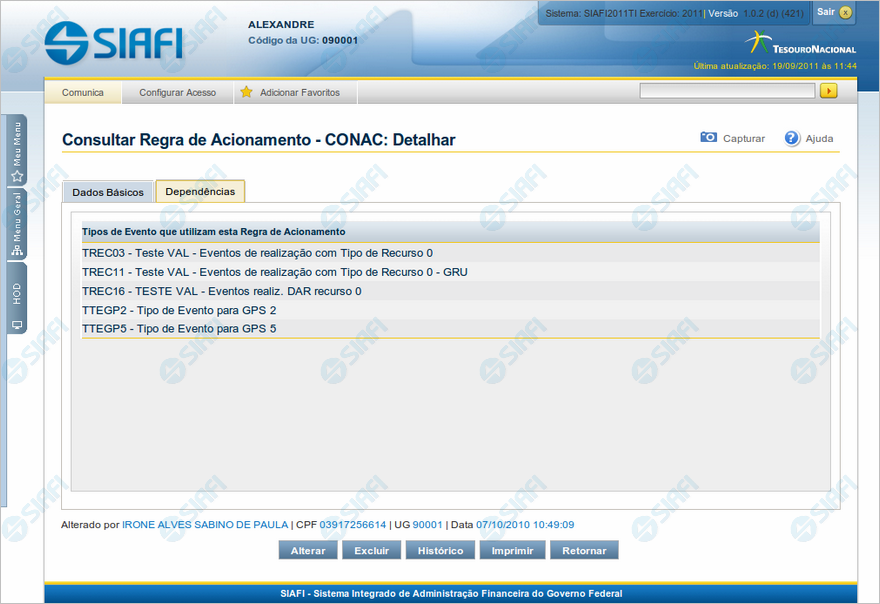Click the Alterar button
Viewport: 880px width, 604px height.
tap(308, 551)
